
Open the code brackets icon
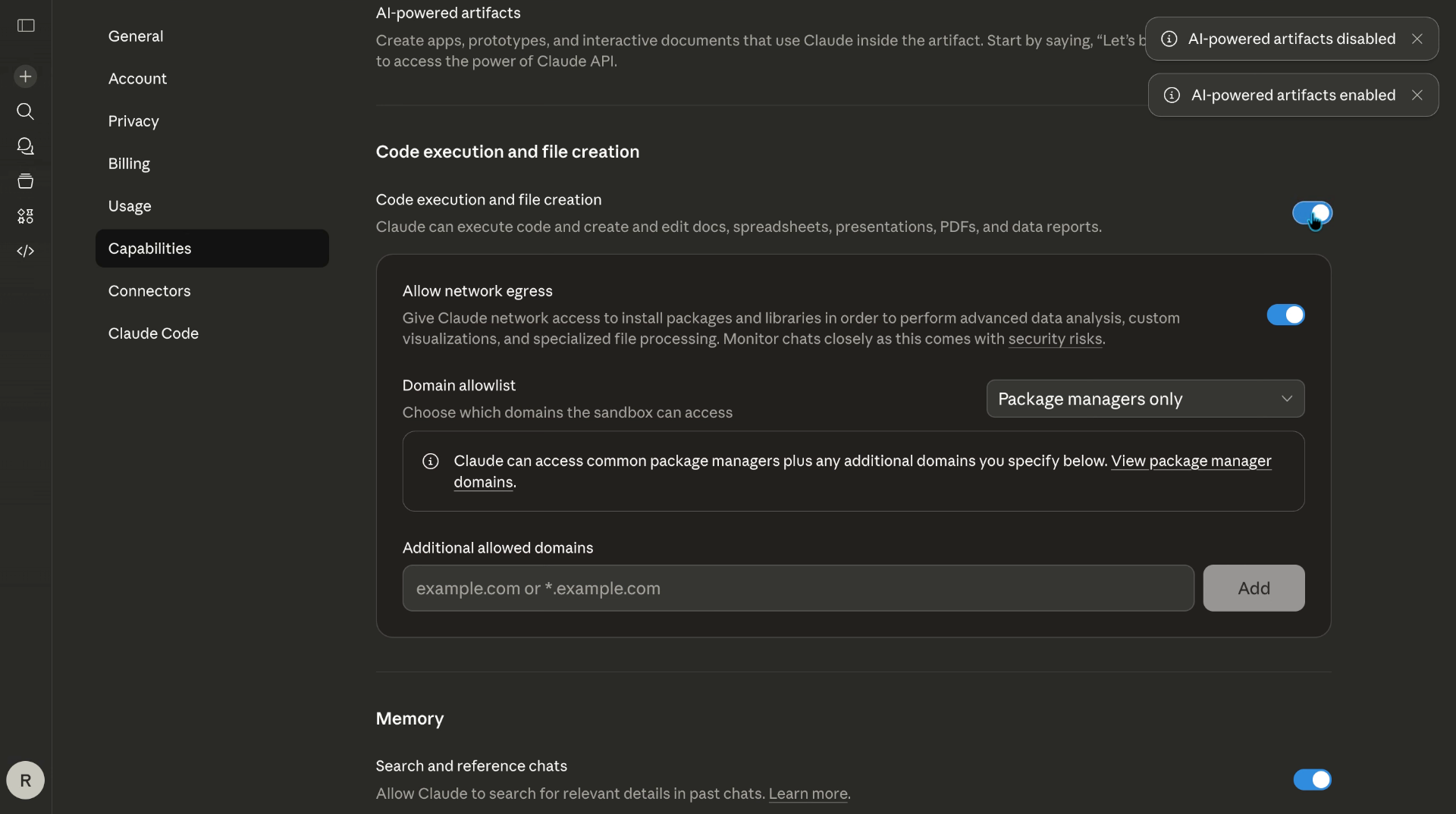pos(26,251)
